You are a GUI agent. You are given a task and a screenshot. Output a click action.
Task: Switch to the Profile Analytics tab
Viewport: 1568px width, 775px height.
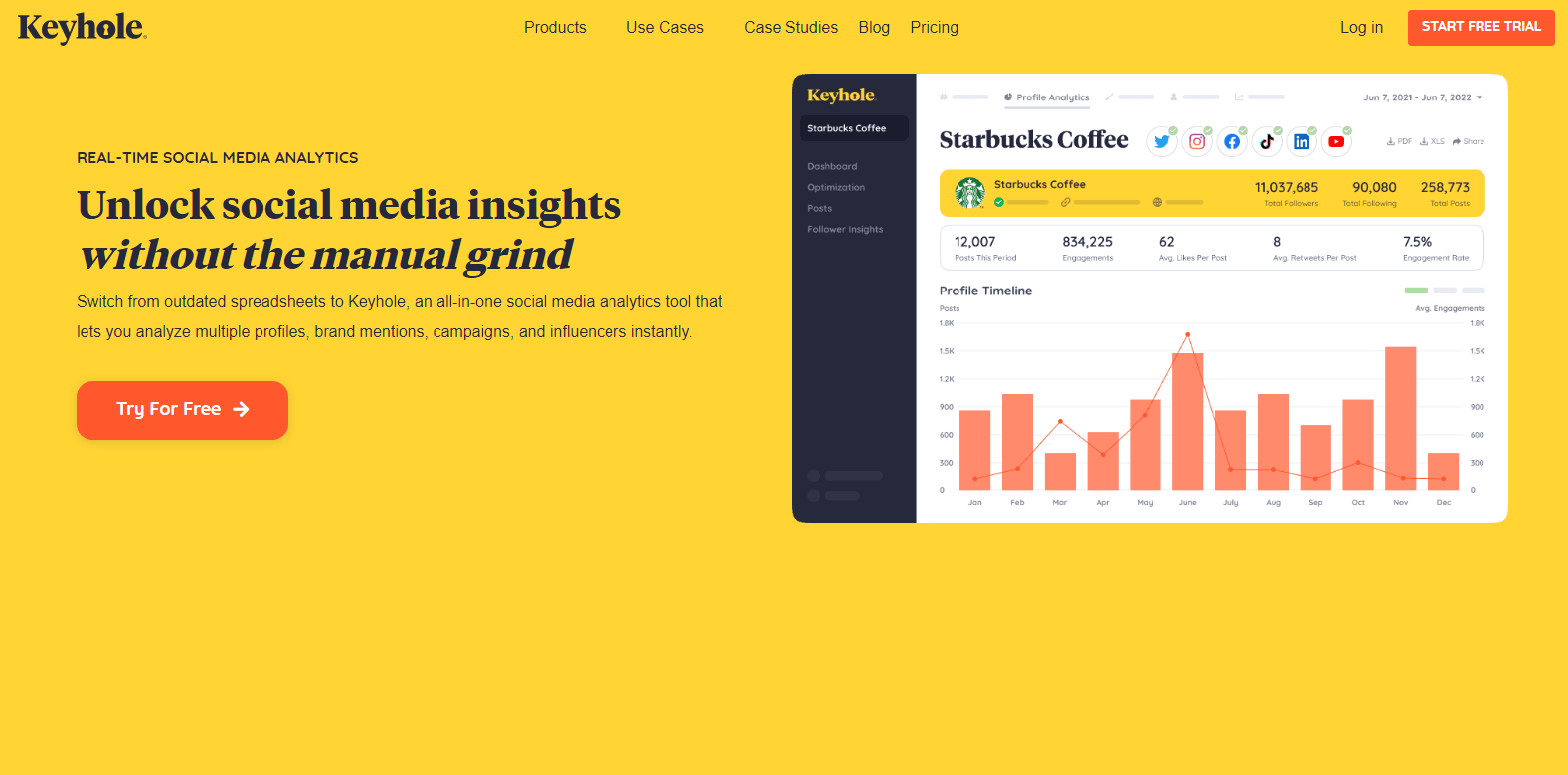1046,97
